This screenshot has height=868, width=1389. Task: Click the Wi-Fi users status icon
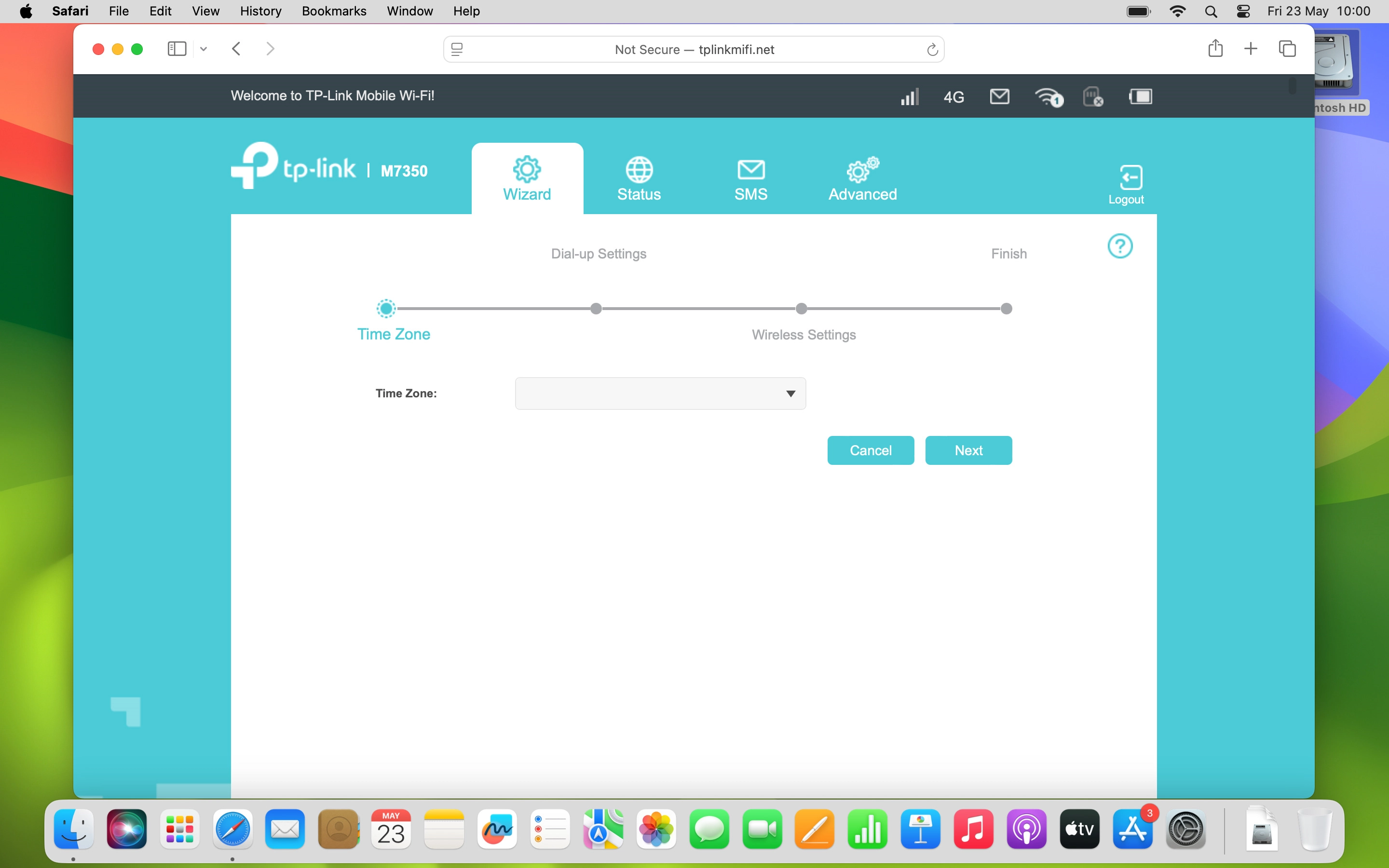pos(1048,97)
